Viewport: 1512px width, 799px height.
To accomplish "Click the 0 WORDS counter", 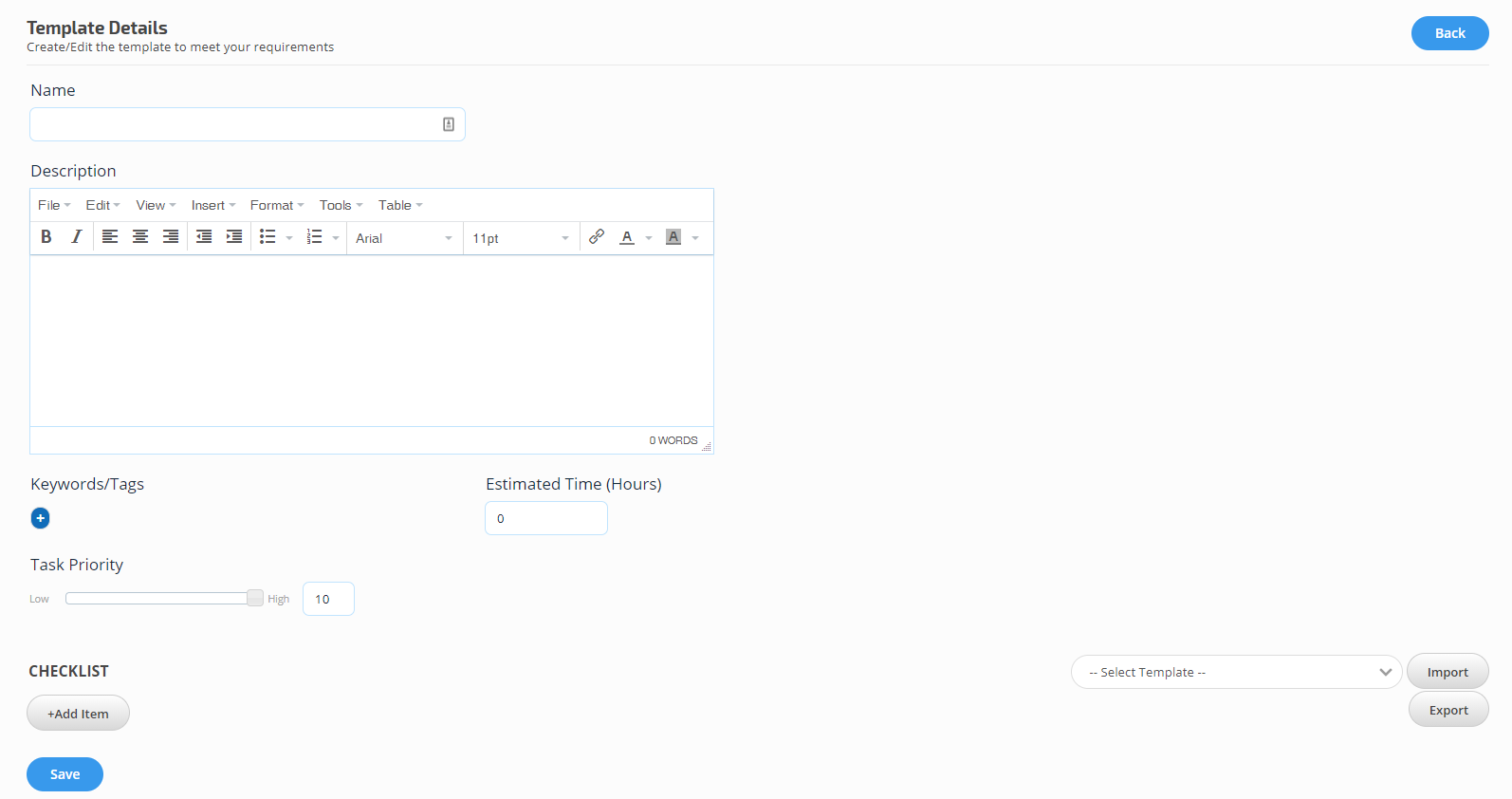I will click(673, 440).
